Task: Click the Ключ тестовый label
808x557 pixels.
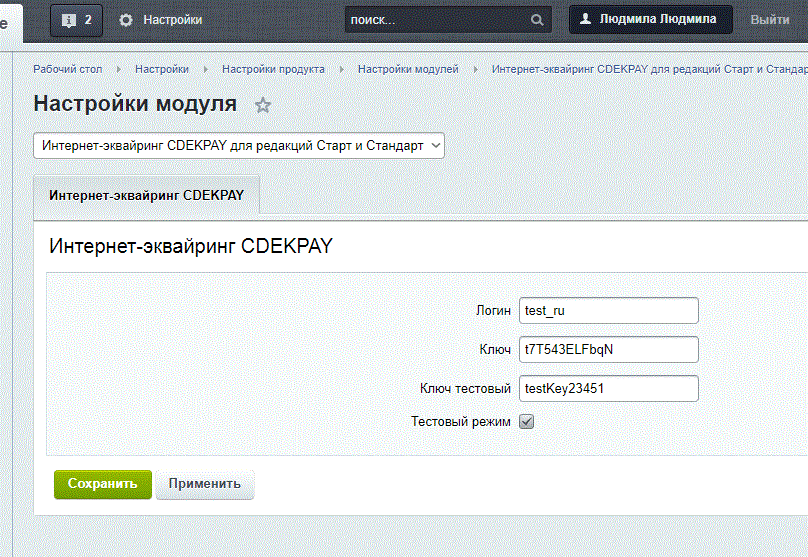Action: click(x=465, y=389)
